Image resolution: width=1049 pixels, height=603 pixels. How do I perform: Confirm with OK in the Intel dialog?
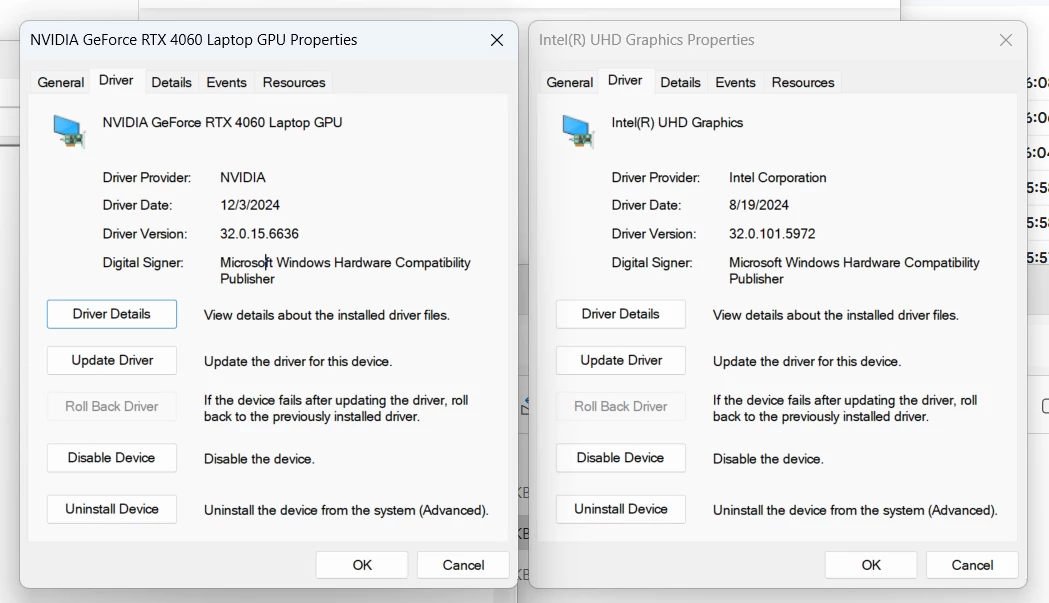(871, 565)
